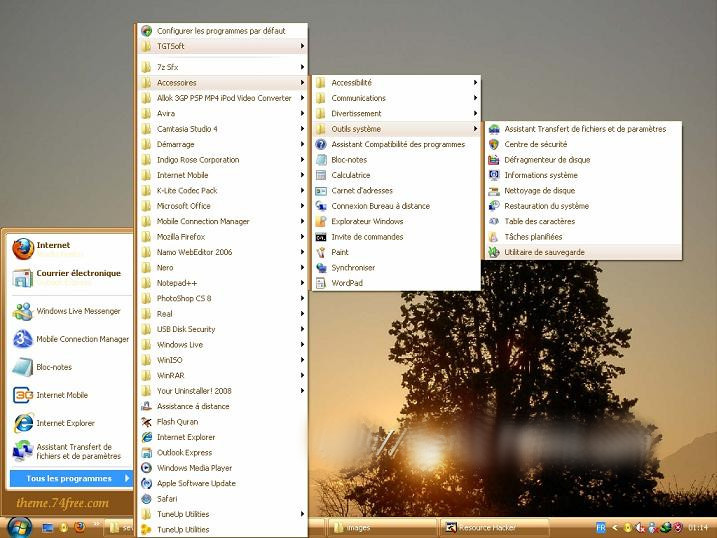The height and width of the screenshot is (538, 717).
Task: Open Courrier électronique in Start menu
Action: 70,277
